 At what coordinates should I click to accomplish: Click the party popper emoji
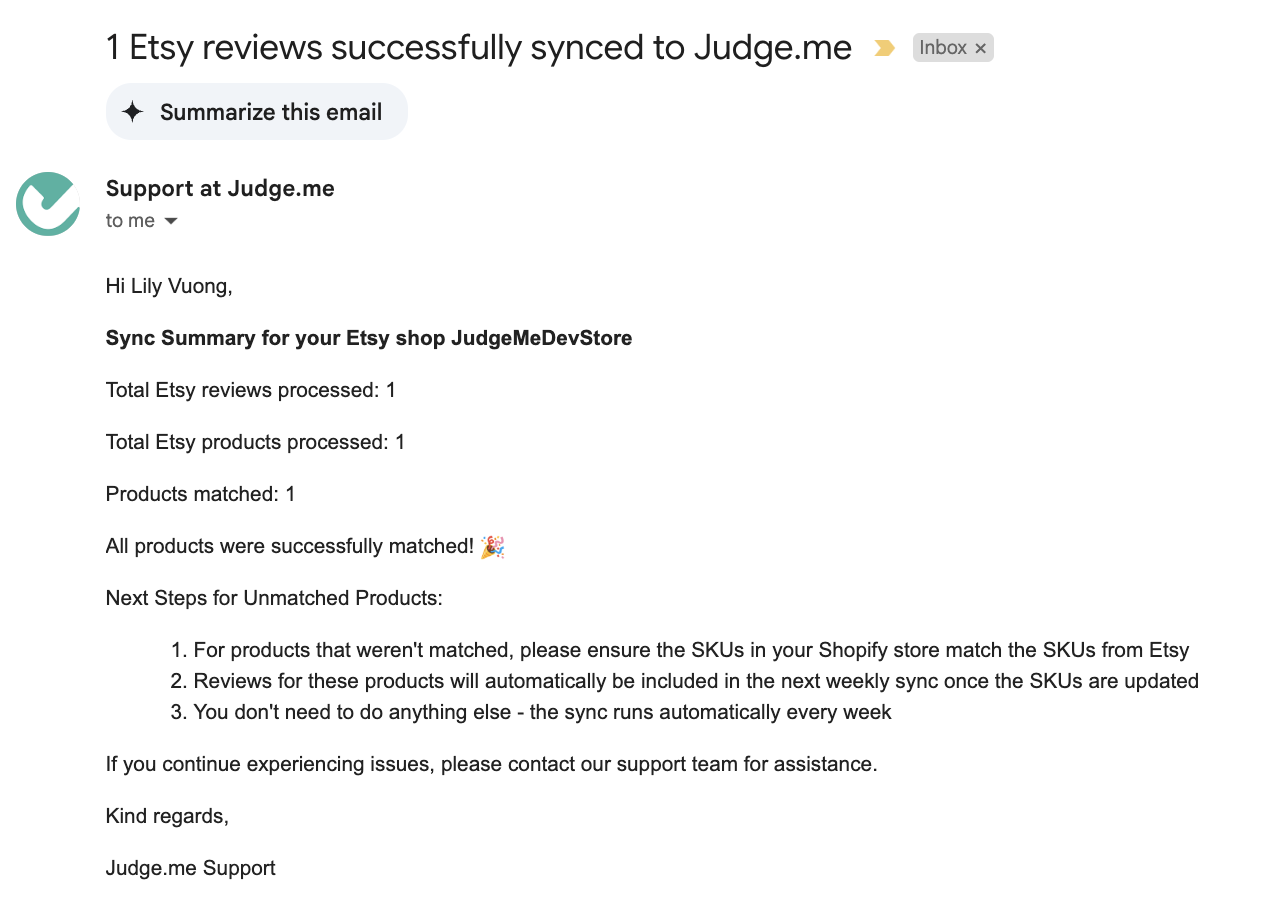(x=493, y=547)
